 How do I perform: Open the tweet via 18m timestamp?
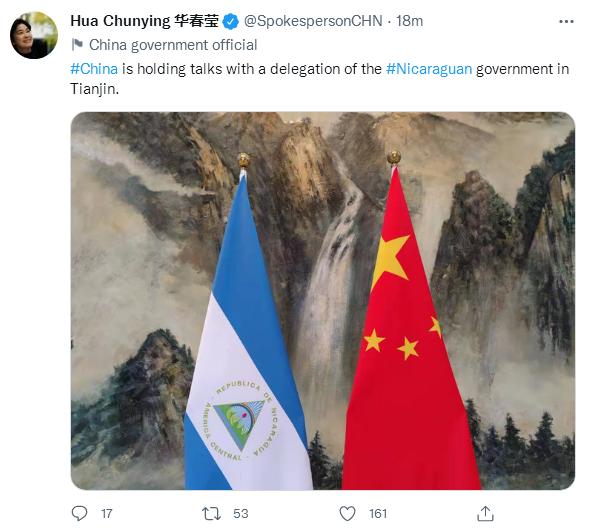click(409, 21)
